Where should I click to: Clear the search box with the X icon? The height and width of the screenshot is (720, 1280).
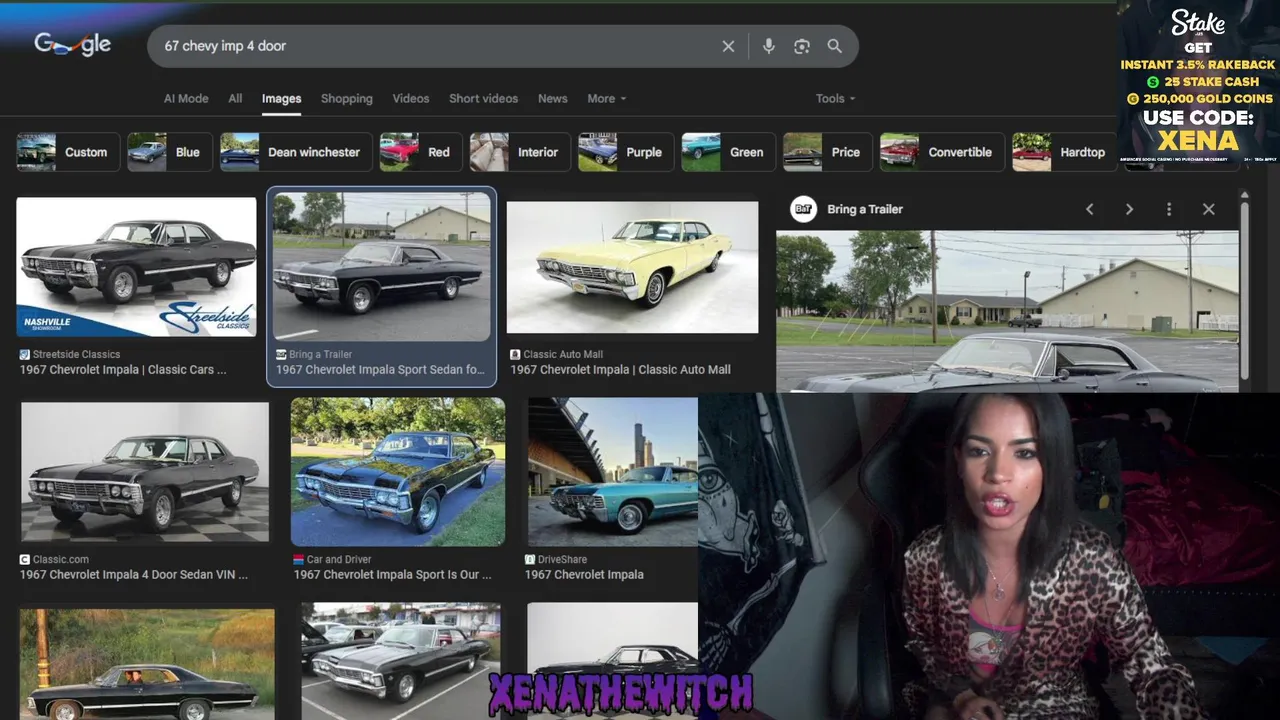pyautogui.click(x=728, y=46)
